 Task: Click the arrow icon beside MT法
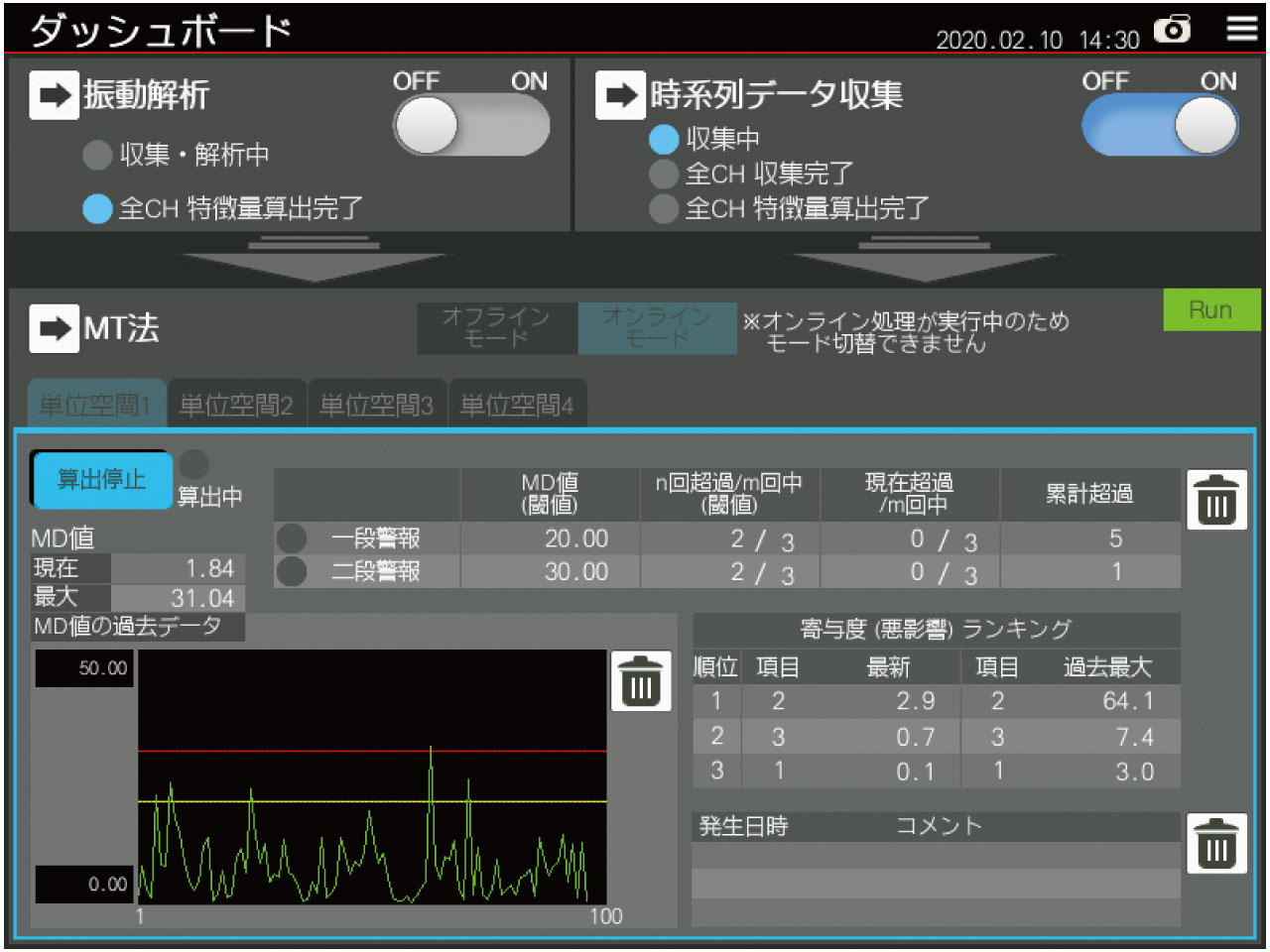[x=54, y=328]
